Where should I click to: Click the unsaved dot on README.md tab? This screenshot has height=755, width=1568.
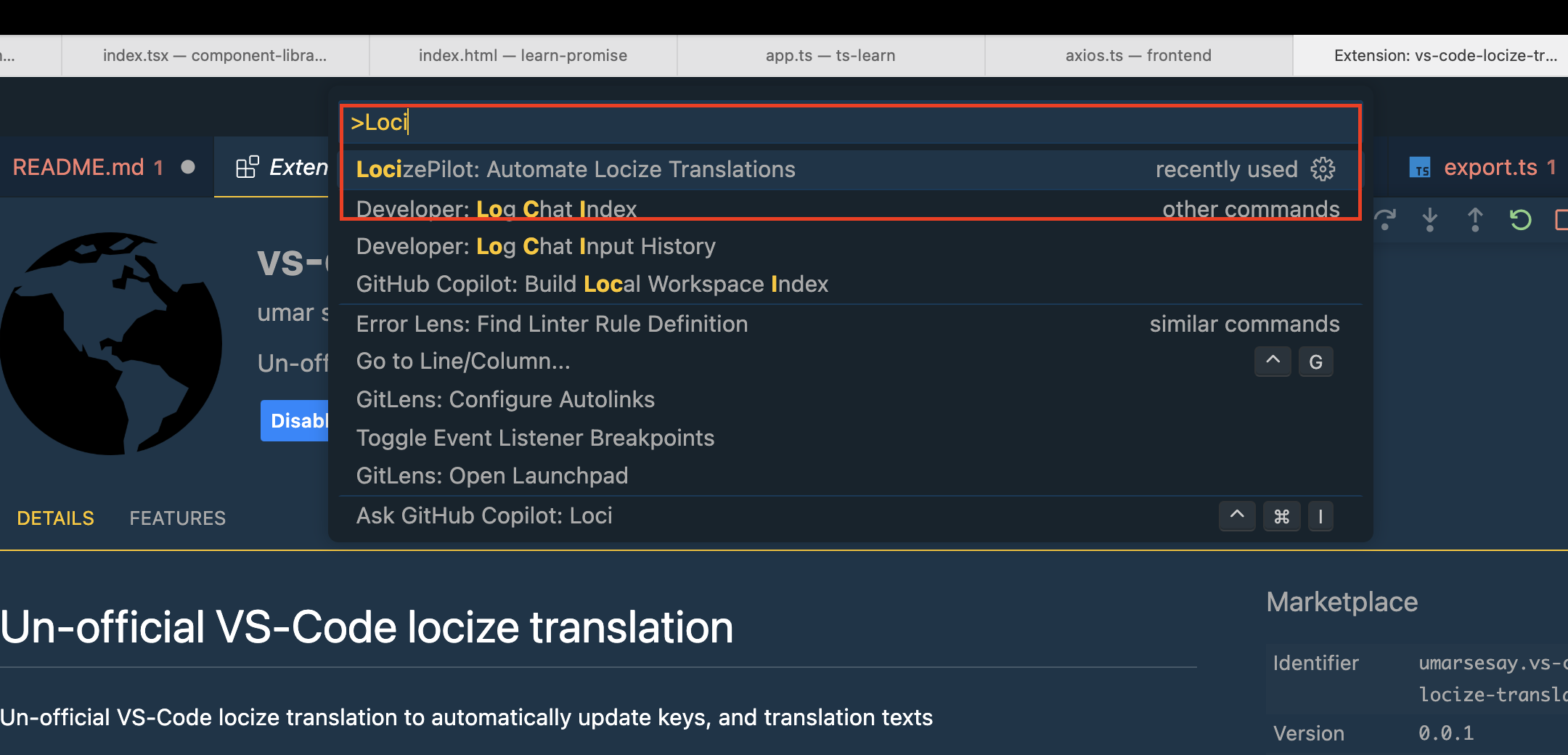pos(188,167)
